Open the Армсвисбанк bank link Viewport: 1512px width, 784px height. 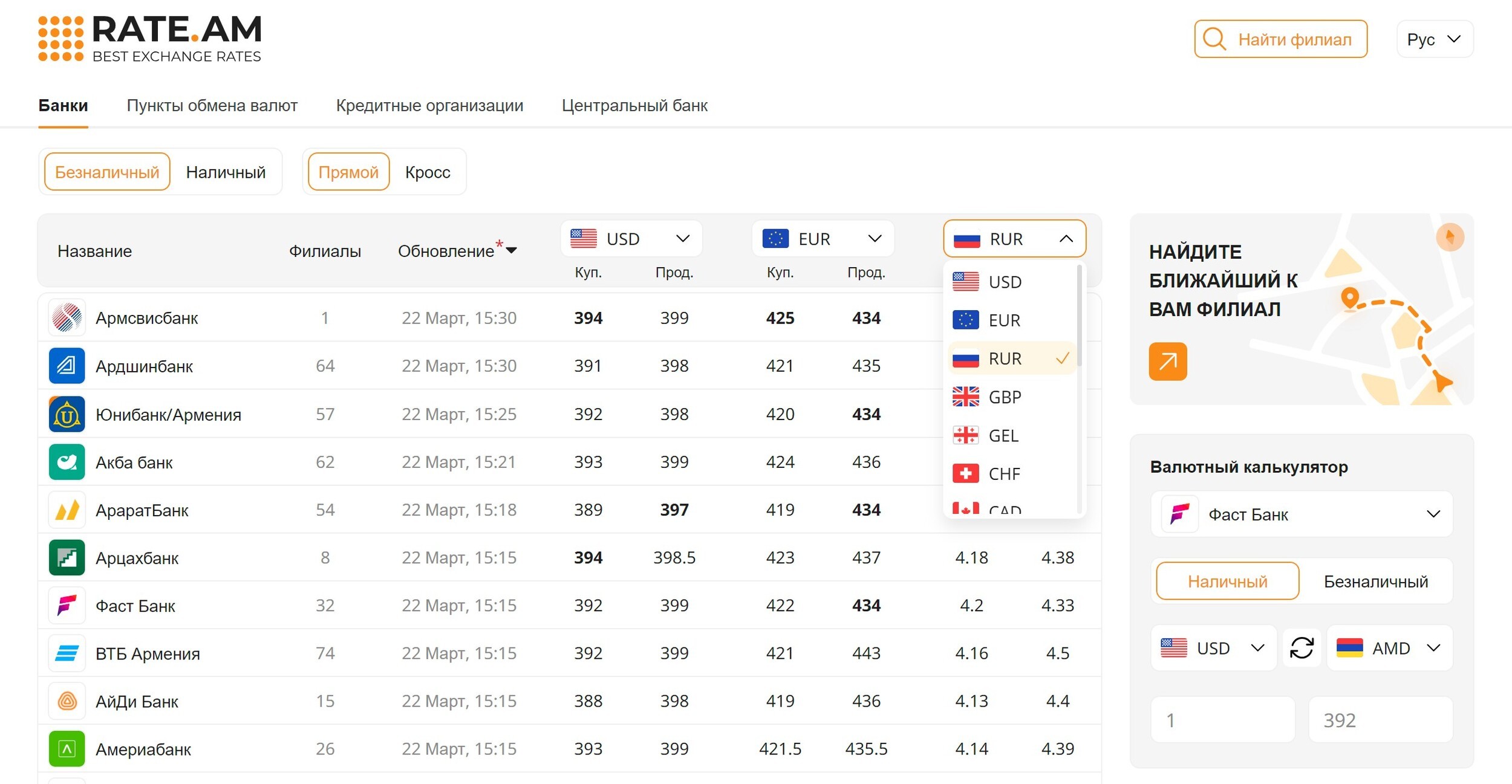(146, 318)
